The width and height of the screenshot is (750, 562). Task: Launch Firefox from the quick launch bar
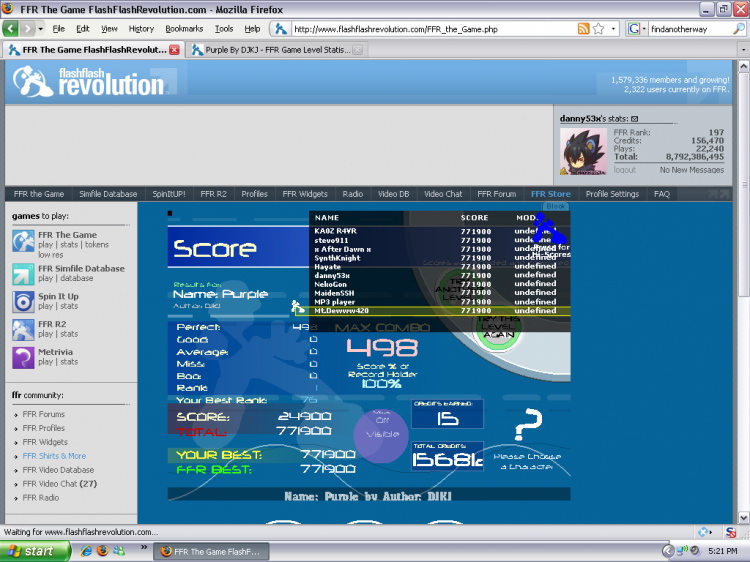102,551
